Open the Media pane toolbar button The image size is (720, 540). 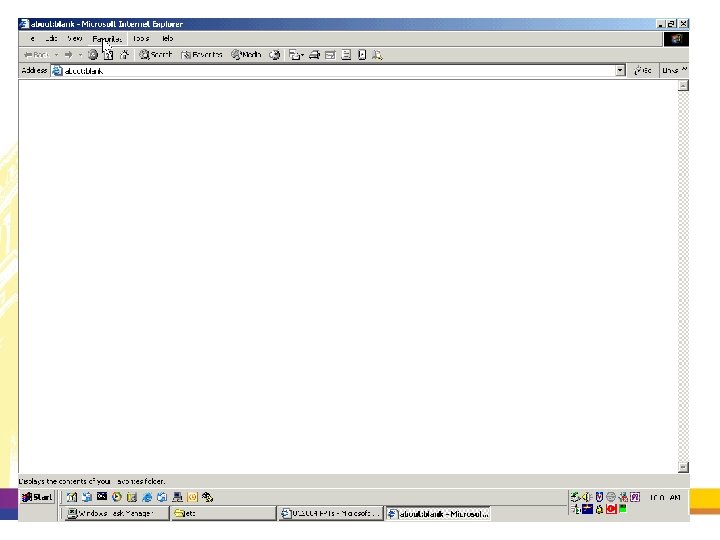click(x=246, y=55)
